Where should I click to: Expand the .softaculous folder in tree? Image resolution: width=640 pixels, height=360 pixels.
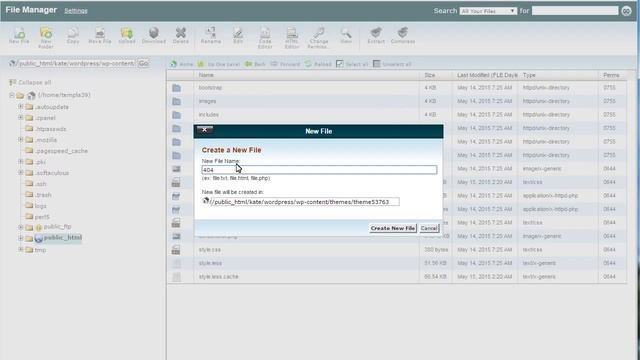tap(20, 173)
